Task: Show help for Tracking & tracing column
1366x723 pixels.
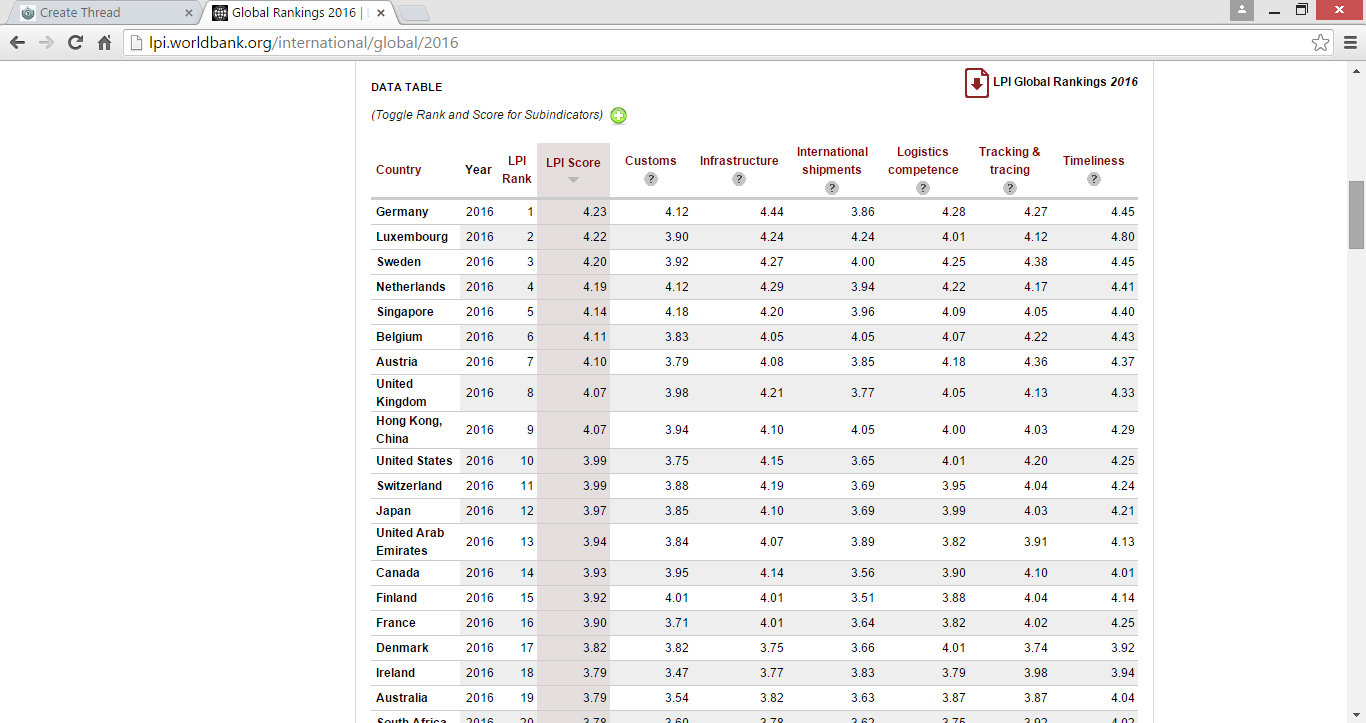Action: [x=1010, y=188]
